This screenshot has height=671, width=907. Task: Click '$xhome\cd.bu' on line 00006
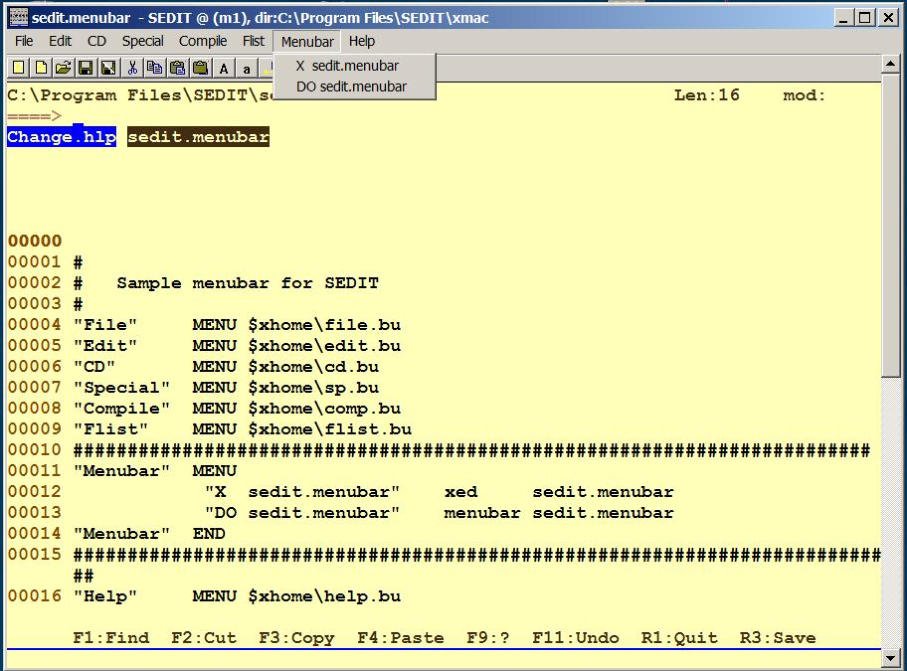coord(314,366)
